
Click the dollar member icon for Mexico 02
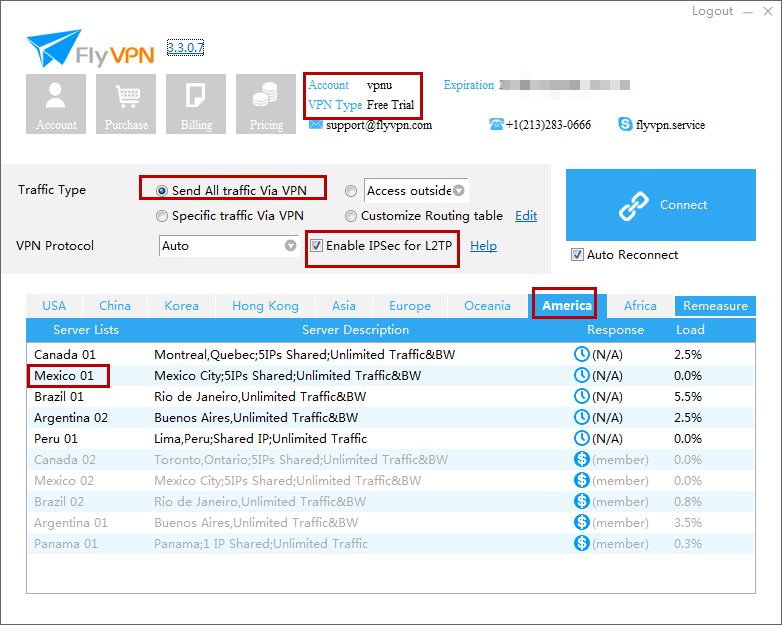click(582, 480)
